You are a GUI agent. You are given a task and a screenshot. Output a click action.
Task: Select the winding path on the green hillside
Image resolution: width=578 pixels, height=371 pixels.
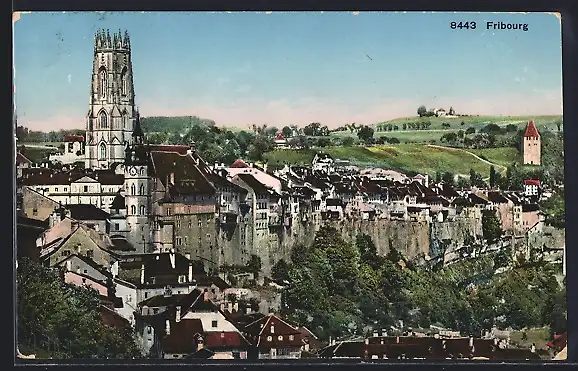[x=468, y=156]
